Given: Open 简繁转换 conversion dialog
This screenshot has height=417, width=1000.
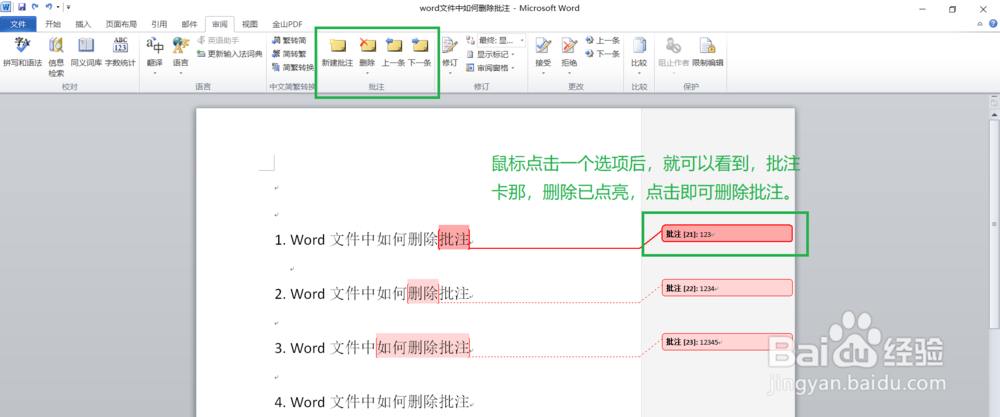Looking at the screenshot, I should tap(292, 67).
